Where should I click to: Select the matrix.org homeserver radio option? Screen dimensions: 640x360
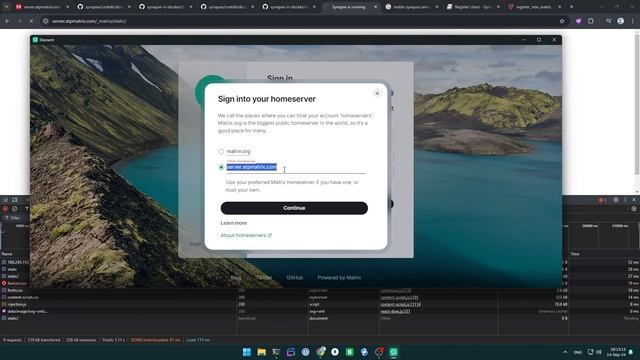click(221, 152)
